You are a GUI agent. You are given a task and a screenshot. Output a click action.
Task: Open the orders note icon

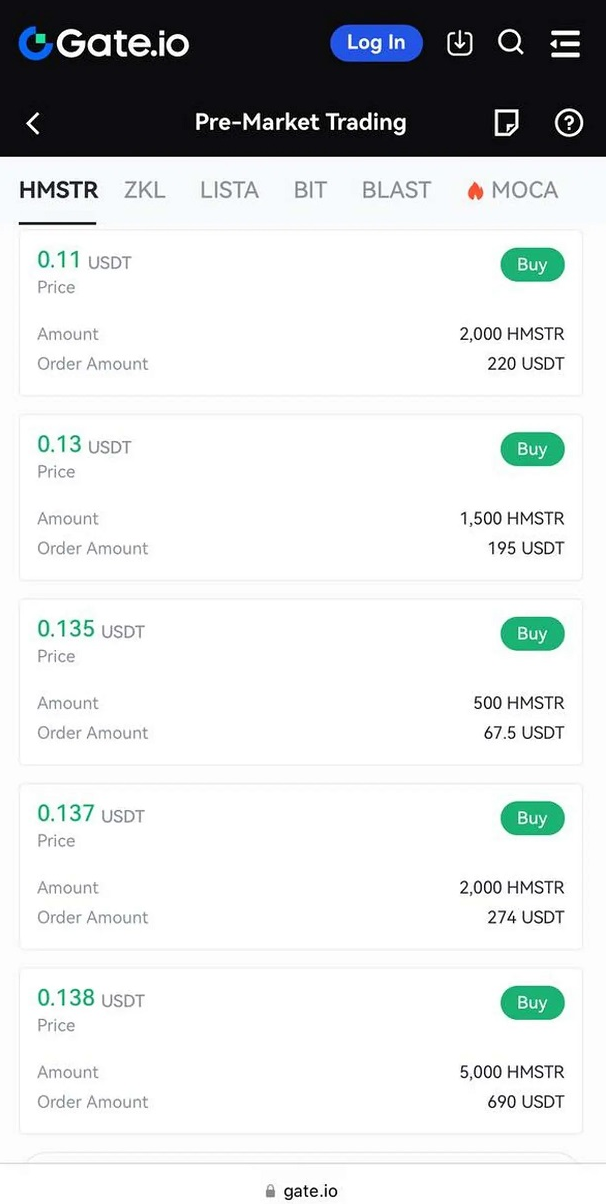(x=507, y=123)
